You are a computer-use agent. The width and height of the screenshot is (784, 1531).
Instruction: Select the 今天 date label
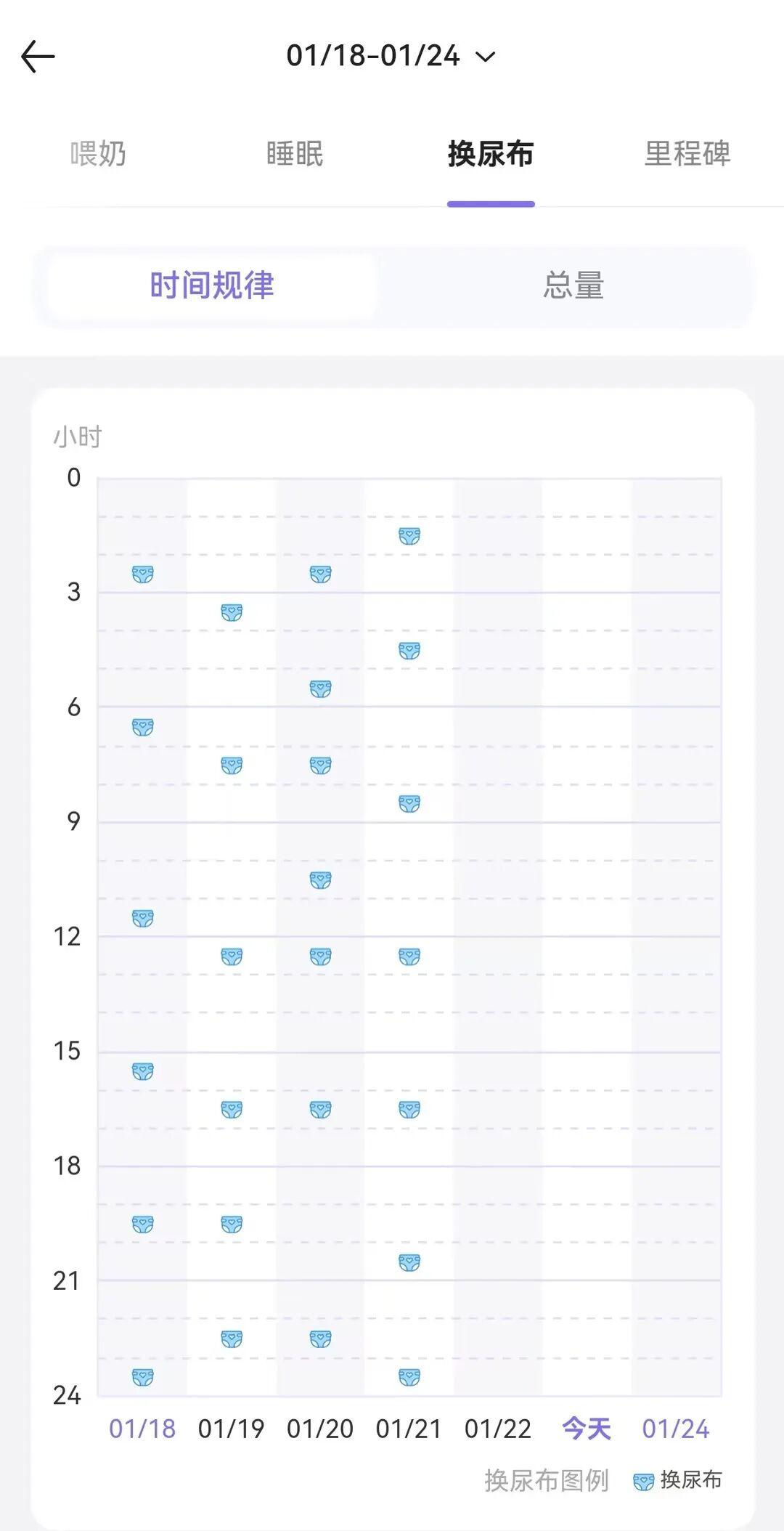point(587,1429)
